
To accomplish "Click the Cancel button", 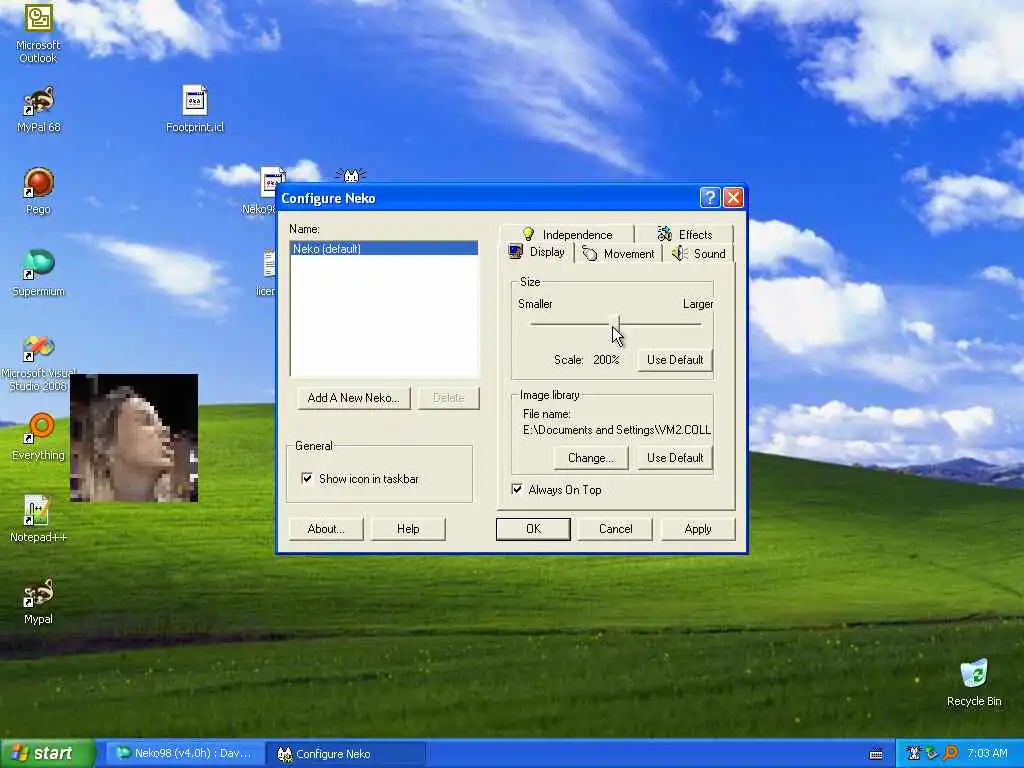I will (x=615, y=529).
